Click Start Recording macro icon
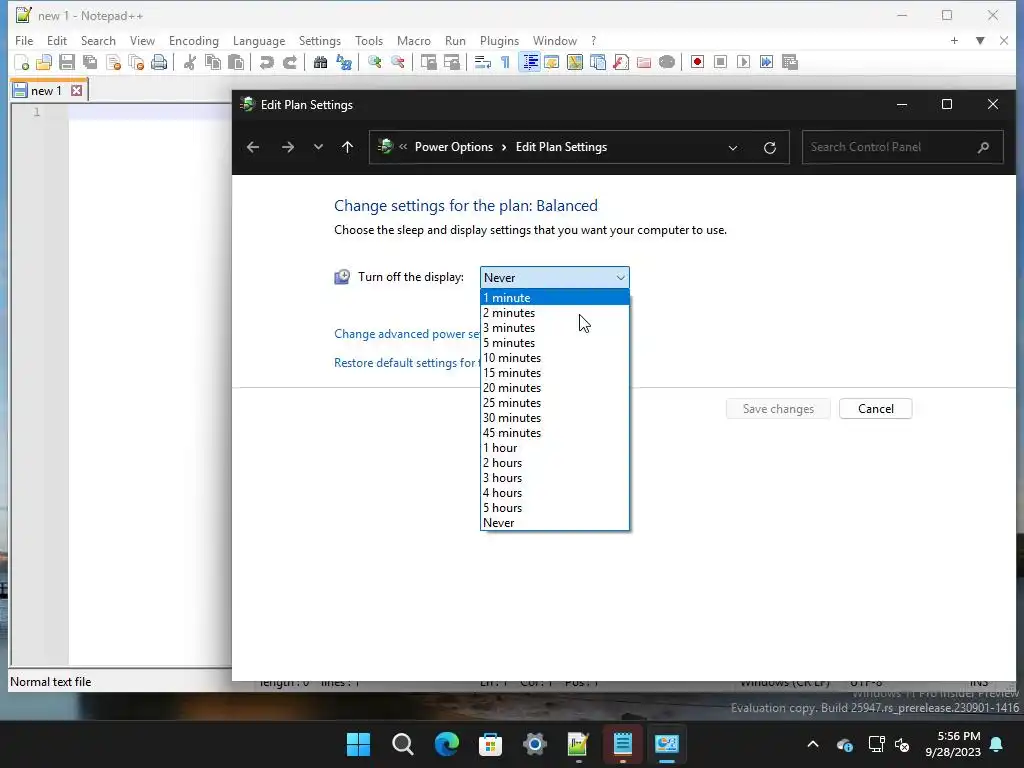 (x=697, y=62)
